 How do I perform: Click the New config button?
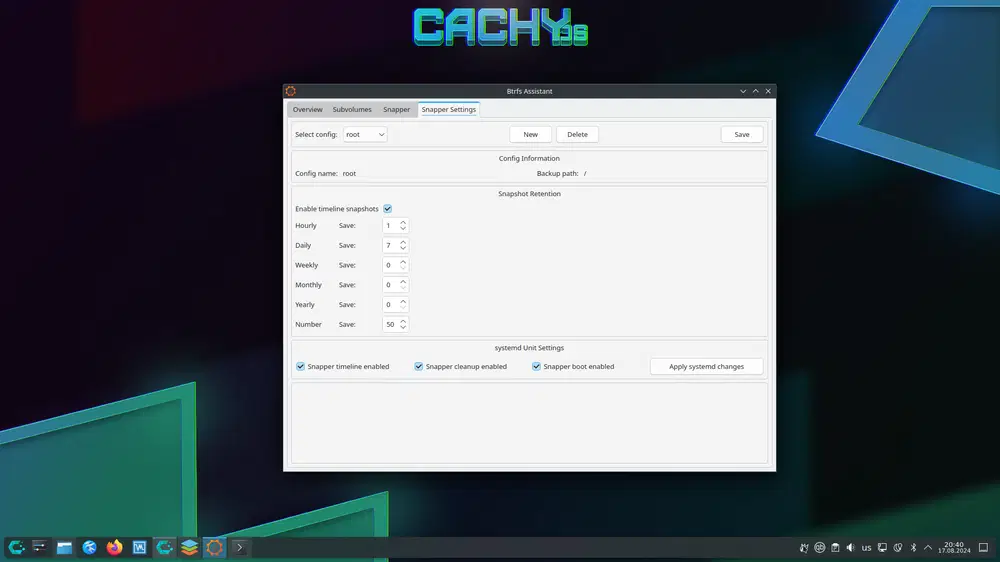click(x=531, y=135)
